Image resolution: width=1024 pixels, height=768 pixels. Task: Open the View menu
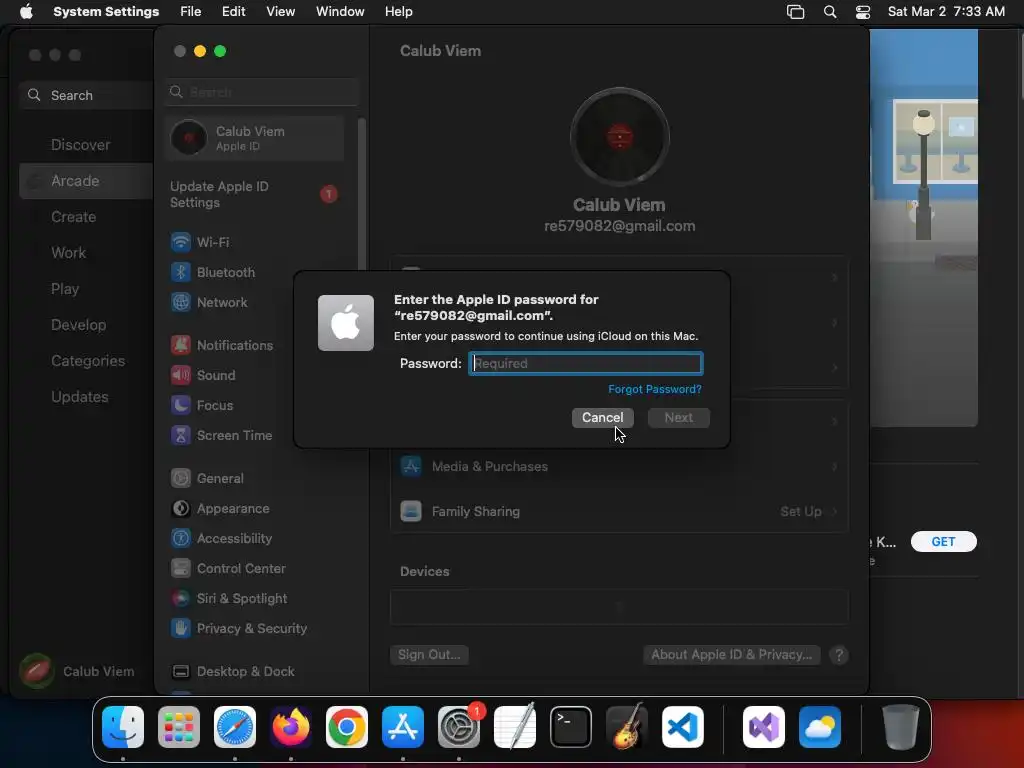tap(281, 12)
